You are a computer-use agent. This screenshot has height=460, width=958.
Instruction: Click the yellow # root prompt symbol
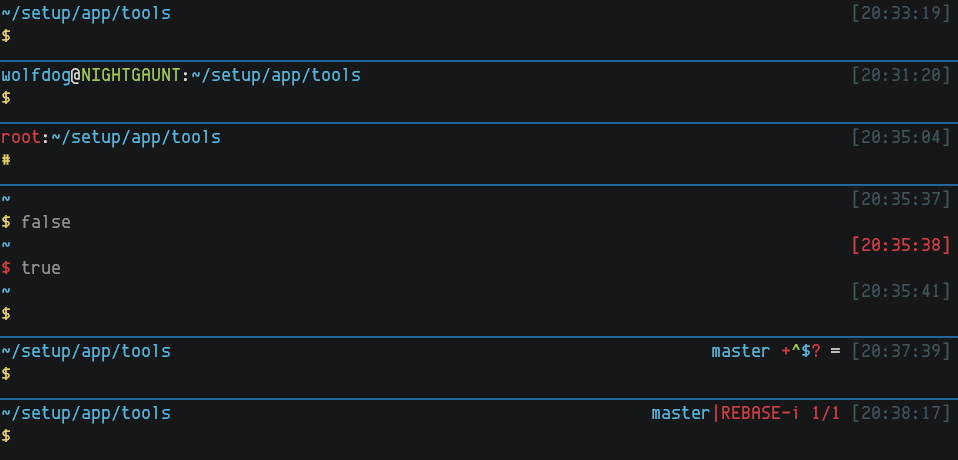click(x=6, y=159)
